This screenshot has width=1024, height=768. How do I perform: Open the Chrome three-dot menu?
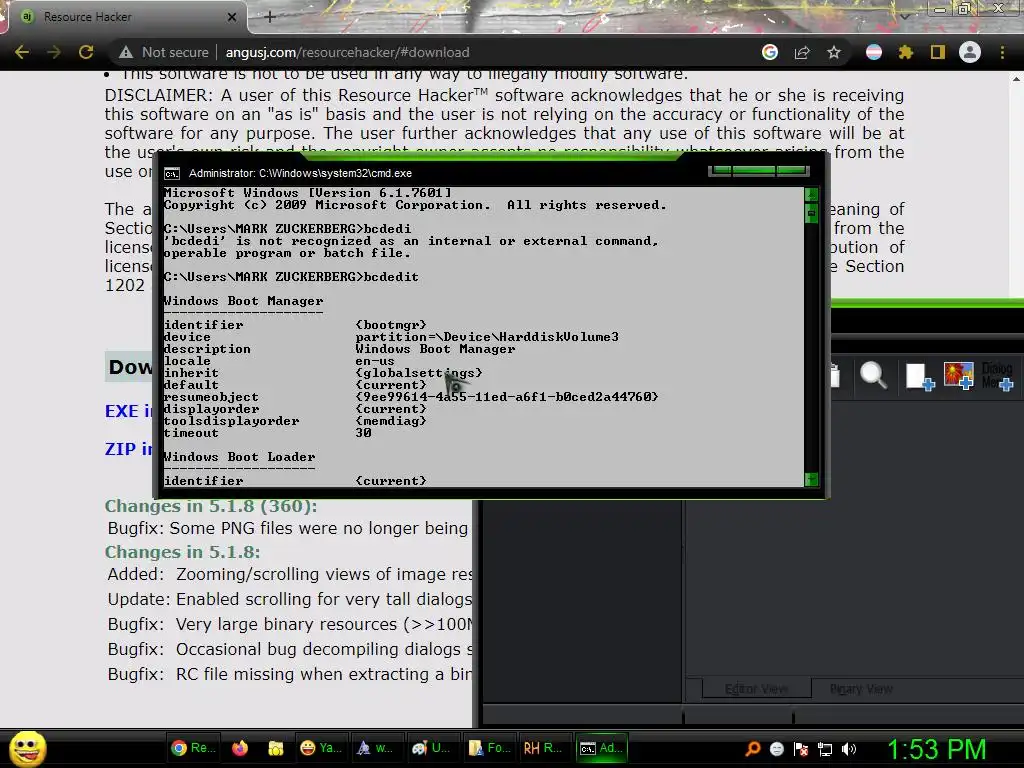pos(1002,52)
